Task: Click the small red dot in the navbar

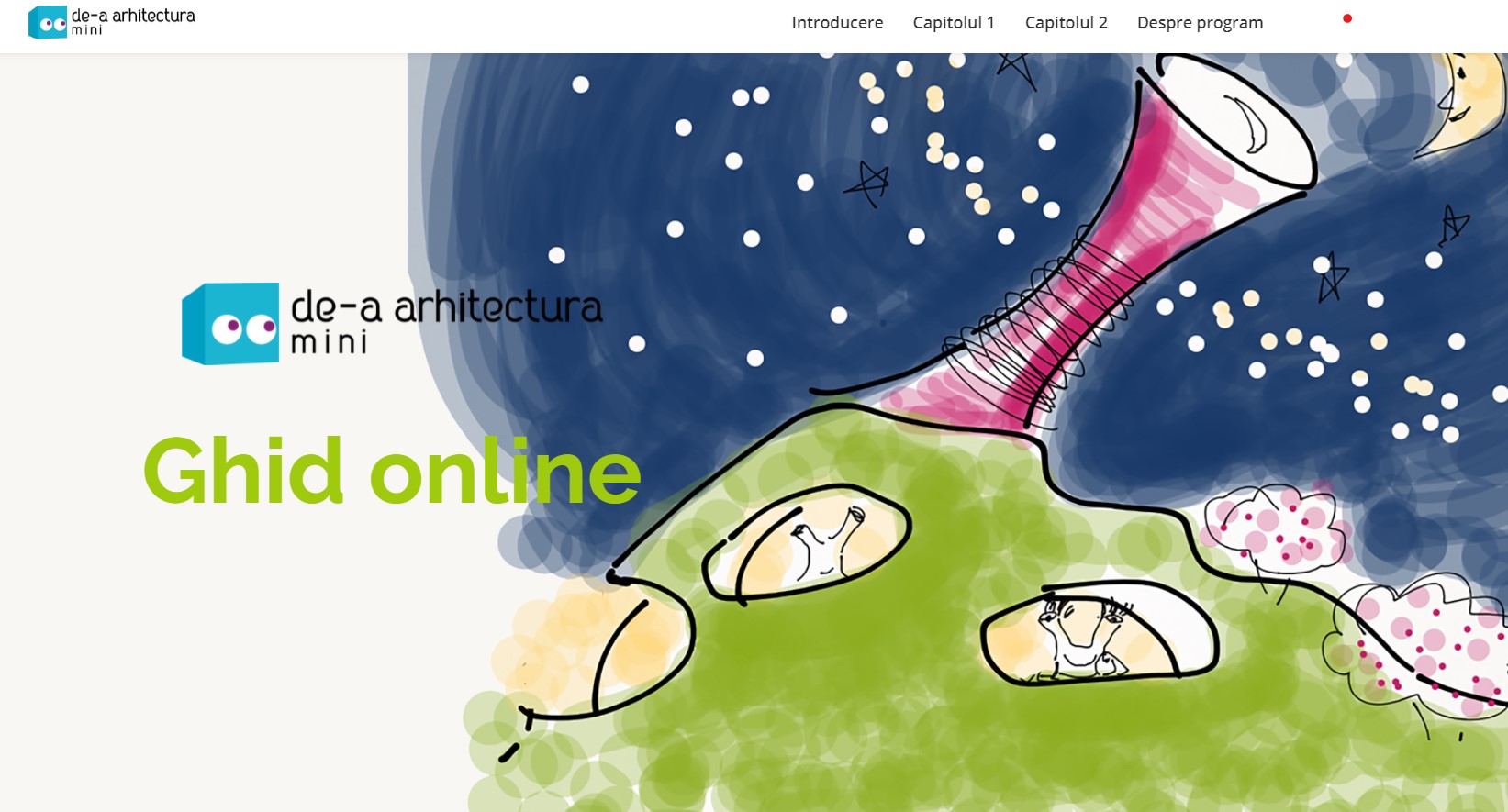Action: point(1346,18)
